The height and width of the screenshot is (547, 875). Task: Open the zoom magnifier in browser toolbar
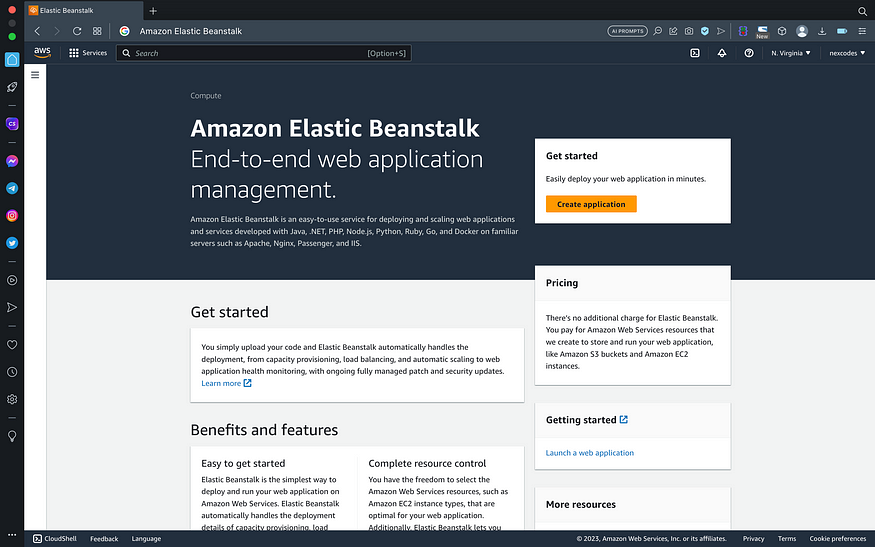[658, 31]
